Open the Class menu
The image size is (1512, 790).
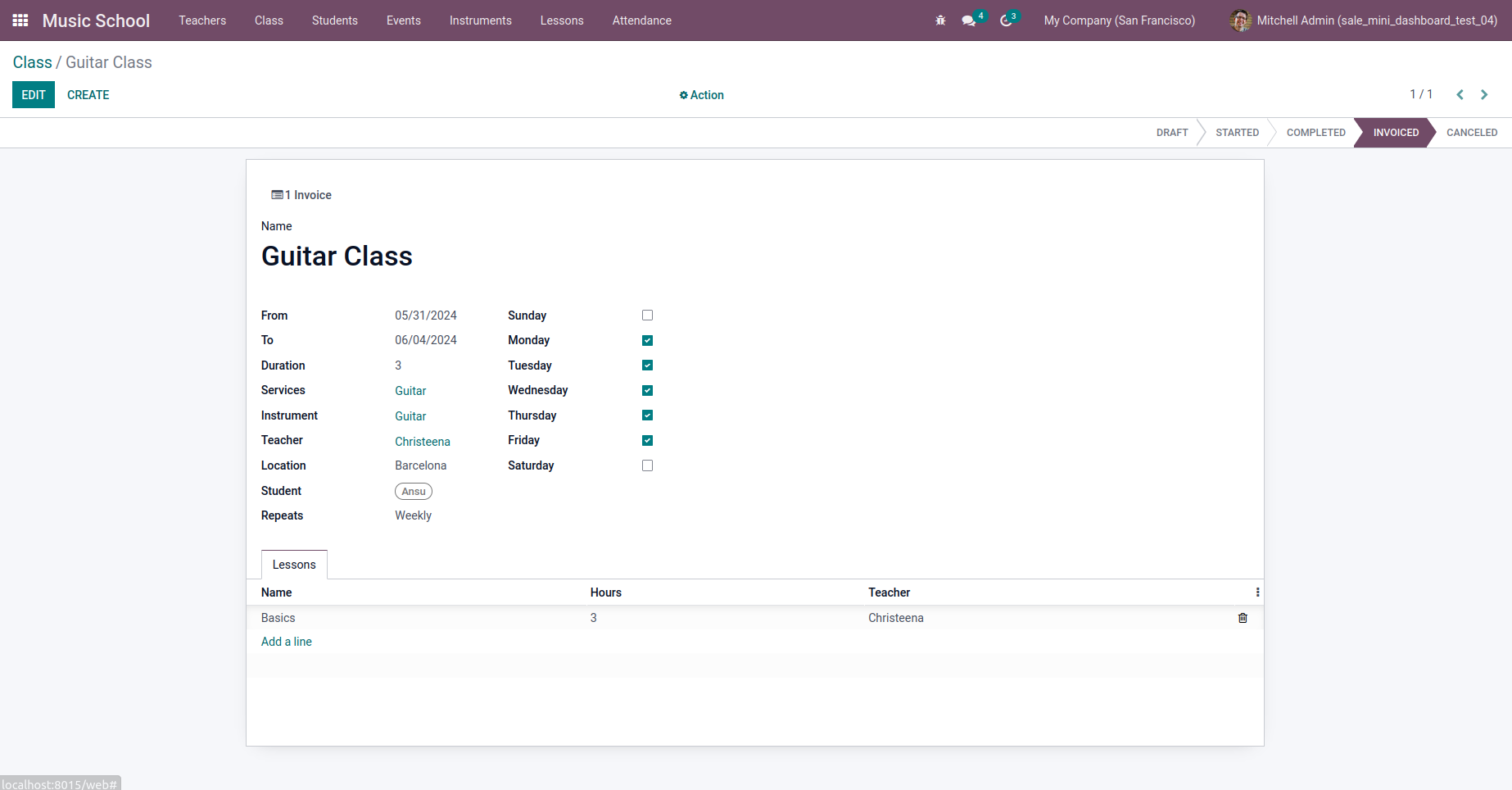(x=269, y=20)
